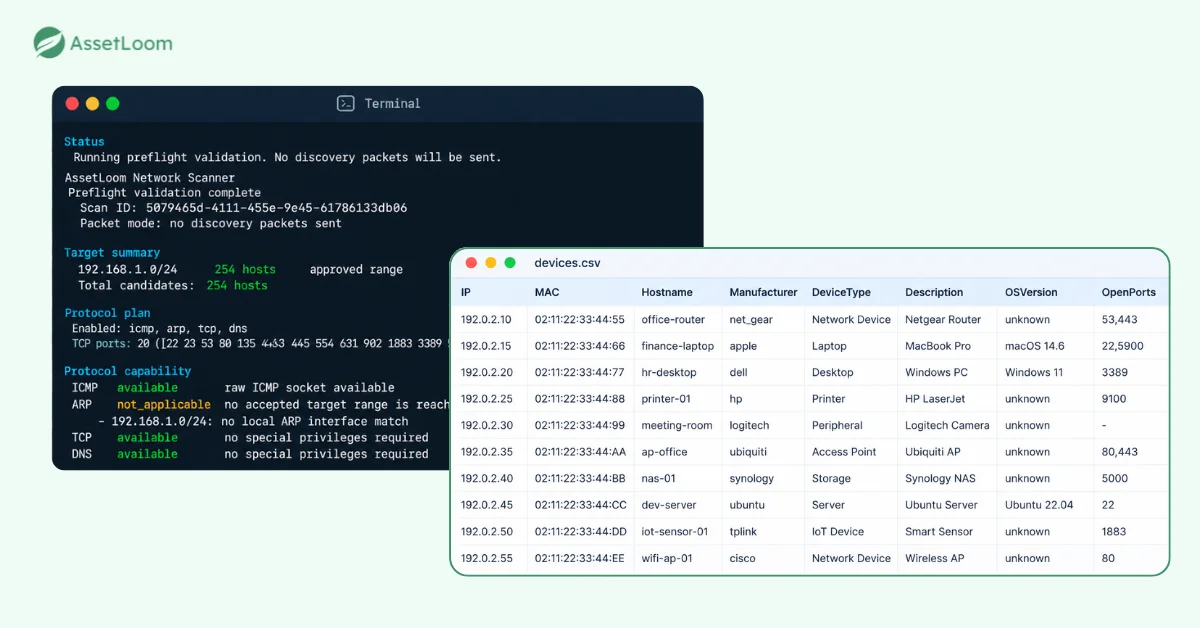Image resolution: width=1200 pixels, height=628 pixels.
Task: Click the macOS 14.6 version cell
Action: 1035,346
